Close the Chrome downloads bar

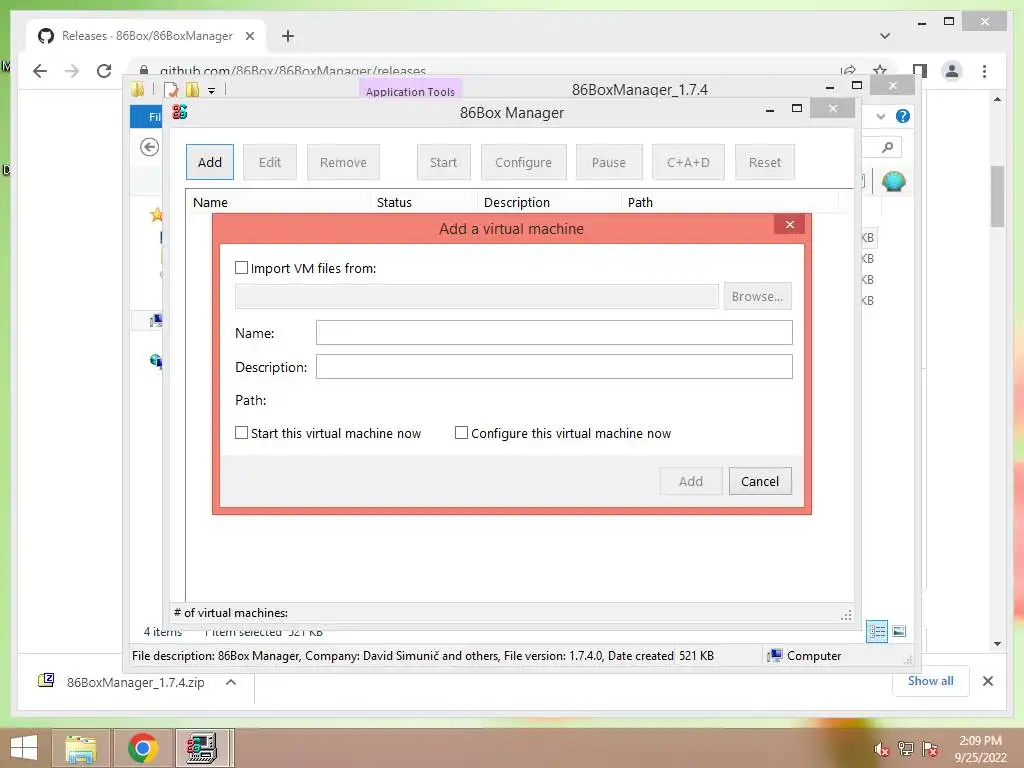point(987,681)
